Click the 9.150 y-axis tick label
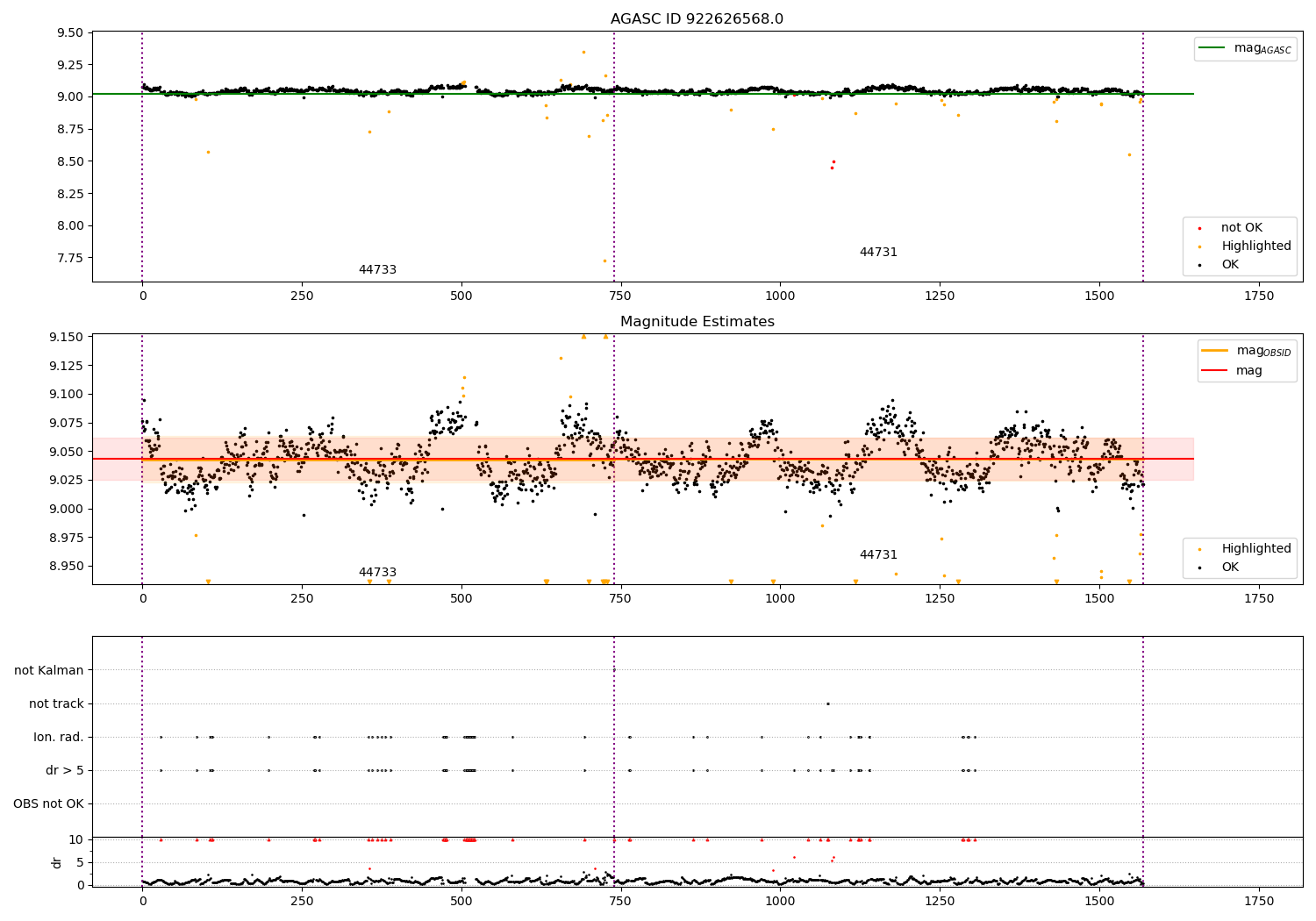This screenshot has width=1316, height=921. [x=66, y=337]
